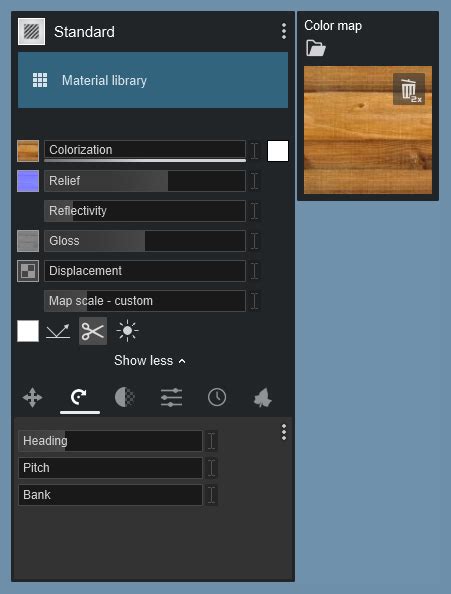The height and width of the screenshot is (594, 451).
Task: Click the text-input icon next to Bank
Action: point(212,495)
